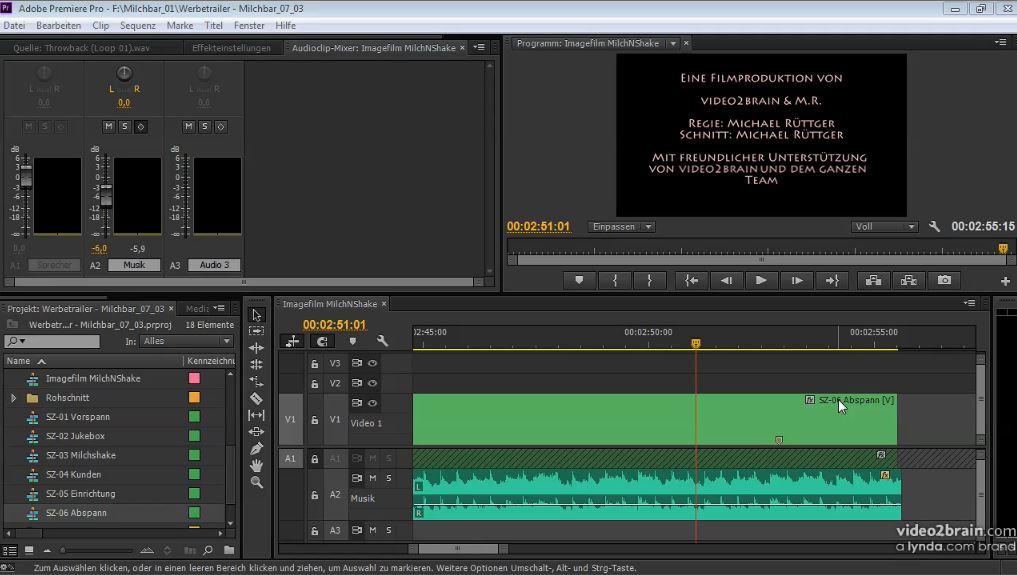Select the Rolling Edit tool

[x=257, y=364]
